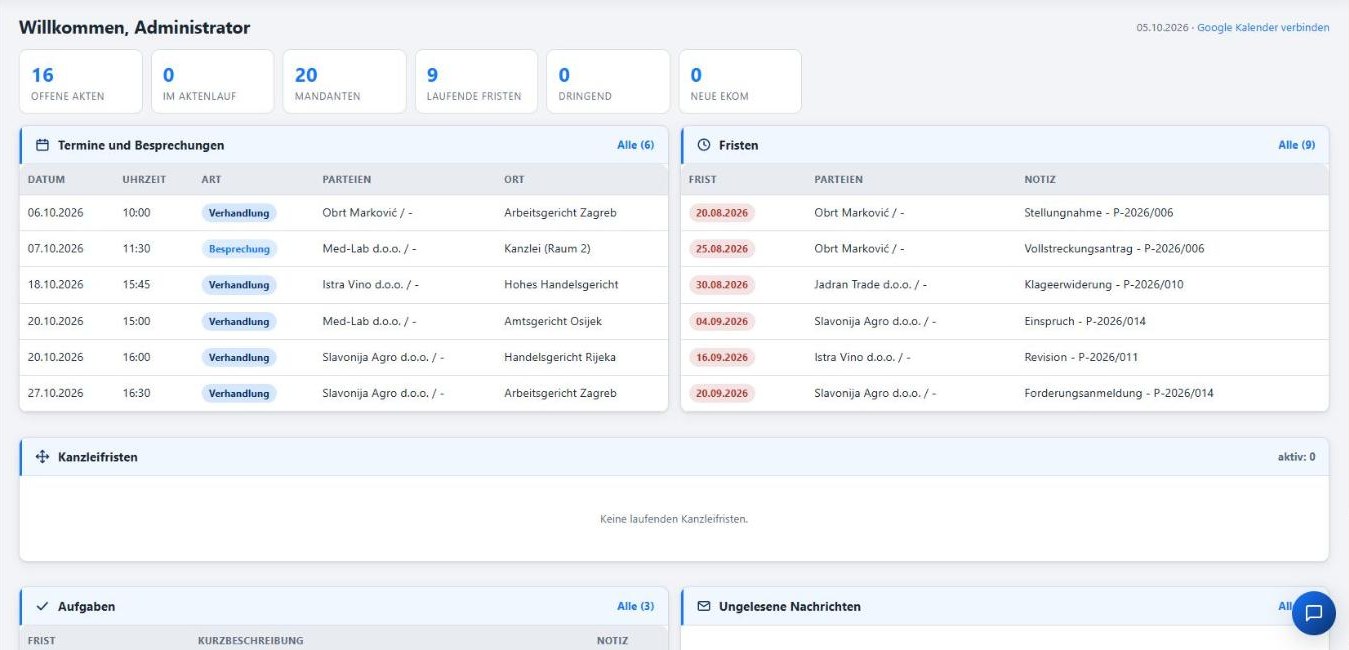Click the calendar icon beside Termine und Besprechungen
This screenshot has height=650, width=1349.
(x=42, y=145)
